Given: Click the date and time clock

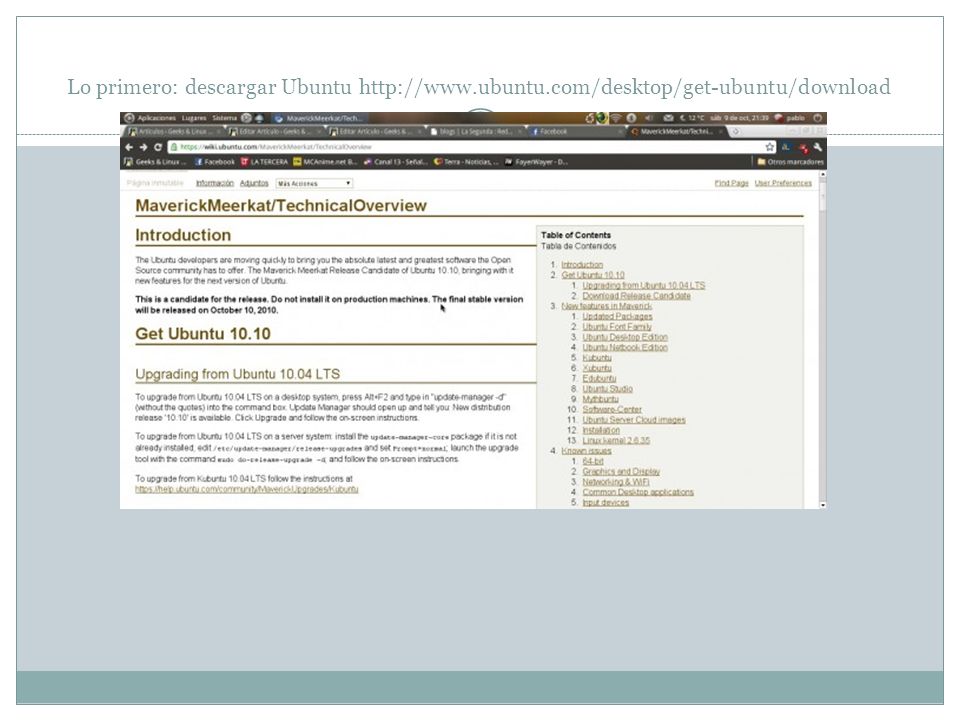Looking at the screenshot, I should [x=739, y=118].
